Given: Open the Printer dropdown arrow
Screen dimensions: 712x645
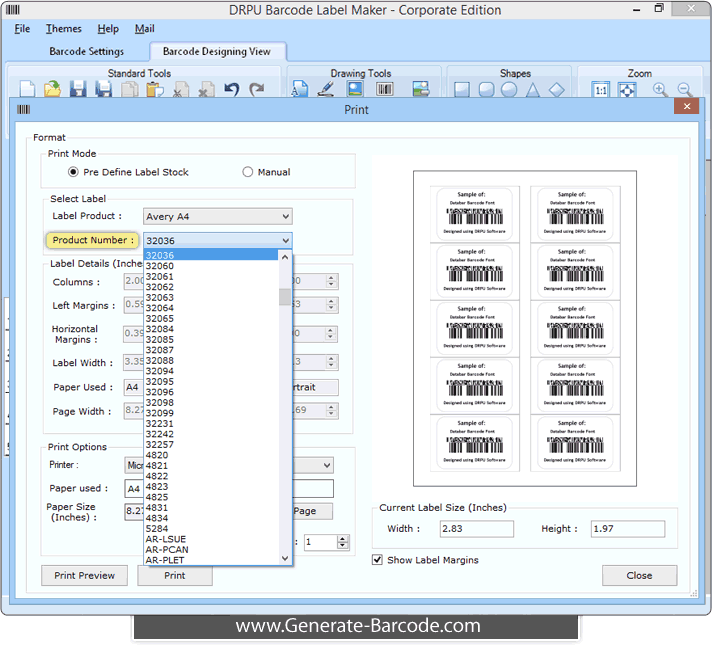Looking at the screenshot, I should point(327,465).
